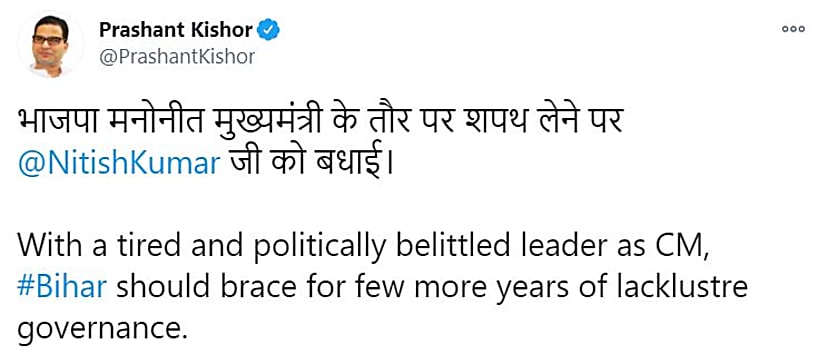Click the word 'lacklustre' in the tweet

point(689,287)
